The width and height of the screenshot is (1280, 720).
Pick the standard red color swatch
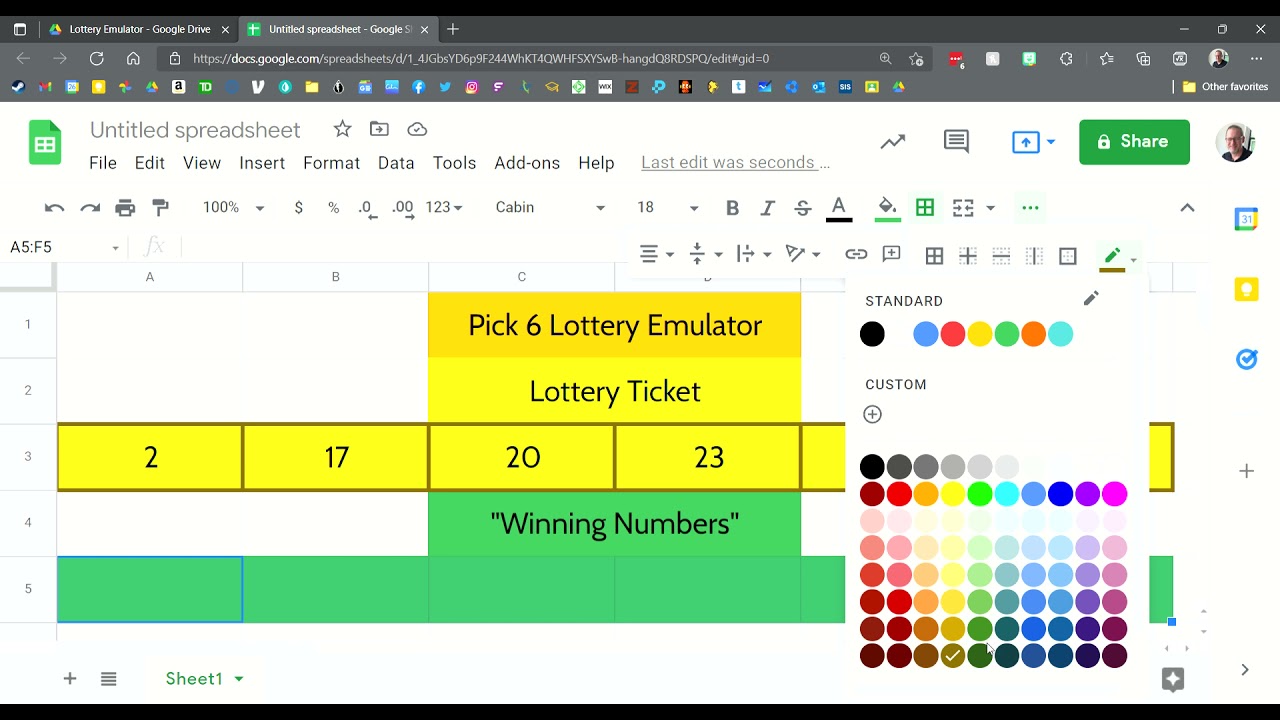coord(953,334)
